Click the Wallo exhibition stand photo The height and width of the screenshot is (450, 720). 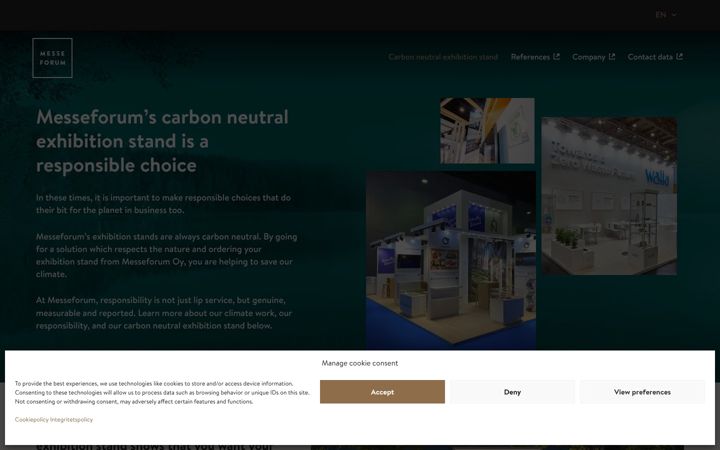point(609,196)
